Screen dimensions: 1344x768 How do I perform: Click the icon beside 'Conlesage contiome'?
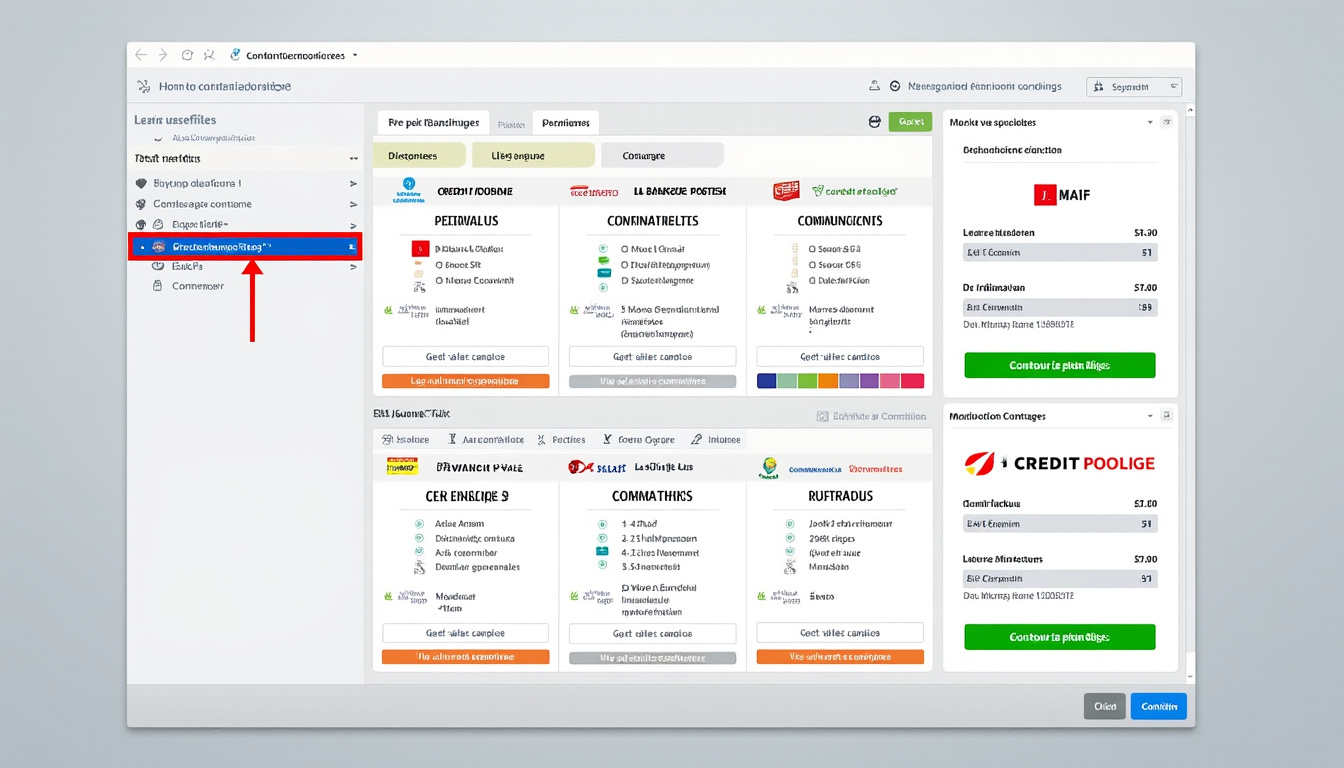[141, 204]
